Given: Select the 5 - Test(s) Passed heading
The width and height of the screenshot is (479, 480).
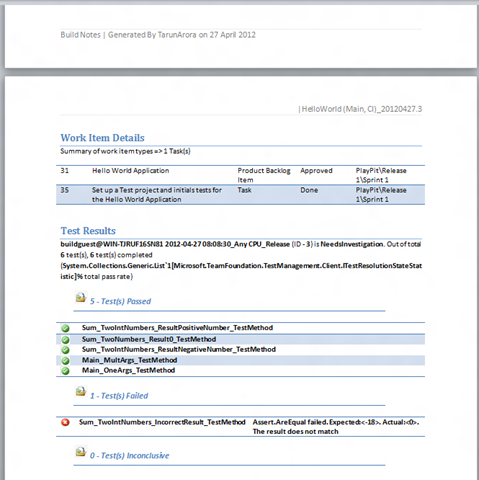Looking at the screenshot, I should point(120,301).
